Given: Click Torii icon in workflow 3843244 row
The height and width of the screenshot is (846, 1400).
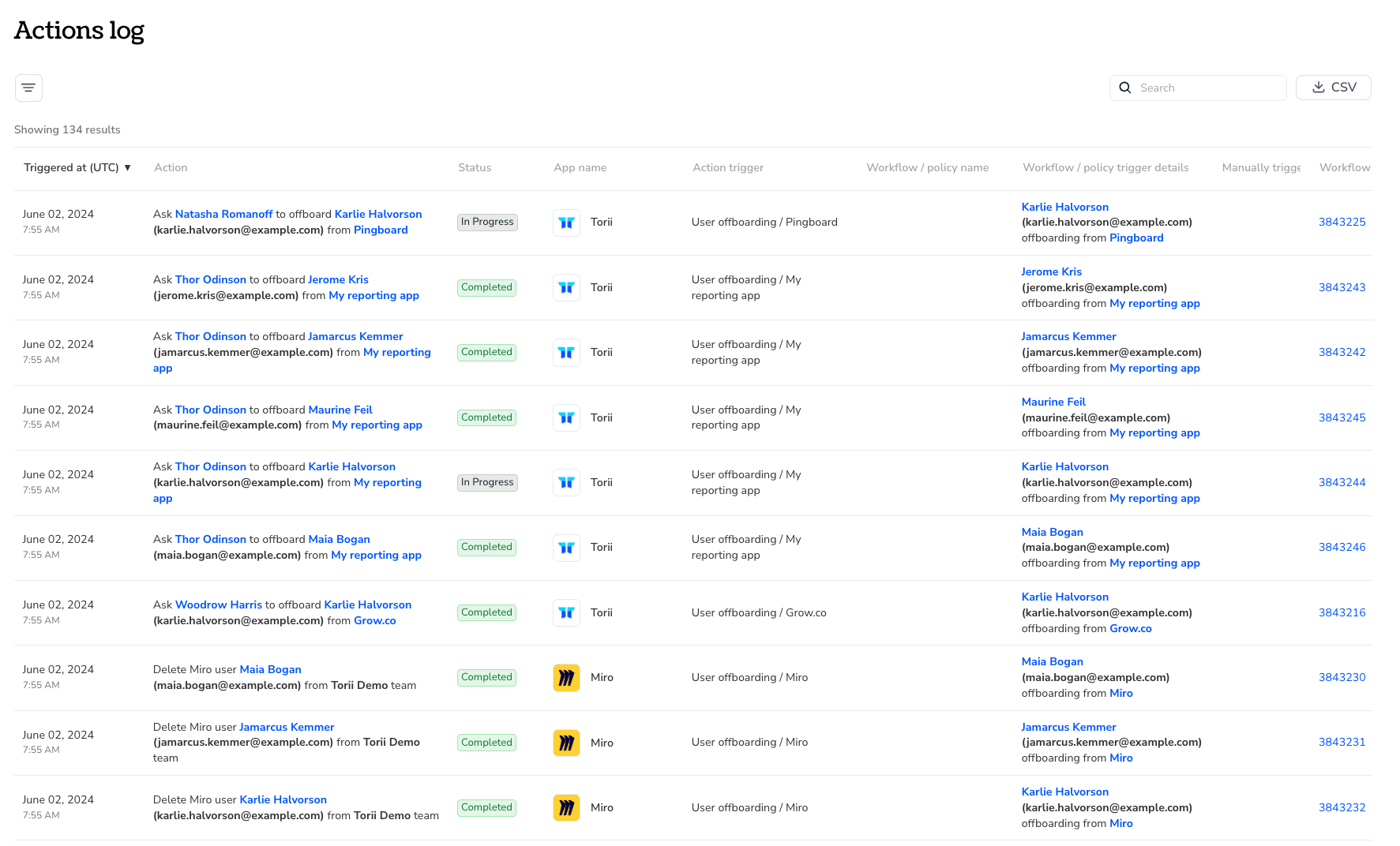Looking at the screenshot, I should 566,482.
